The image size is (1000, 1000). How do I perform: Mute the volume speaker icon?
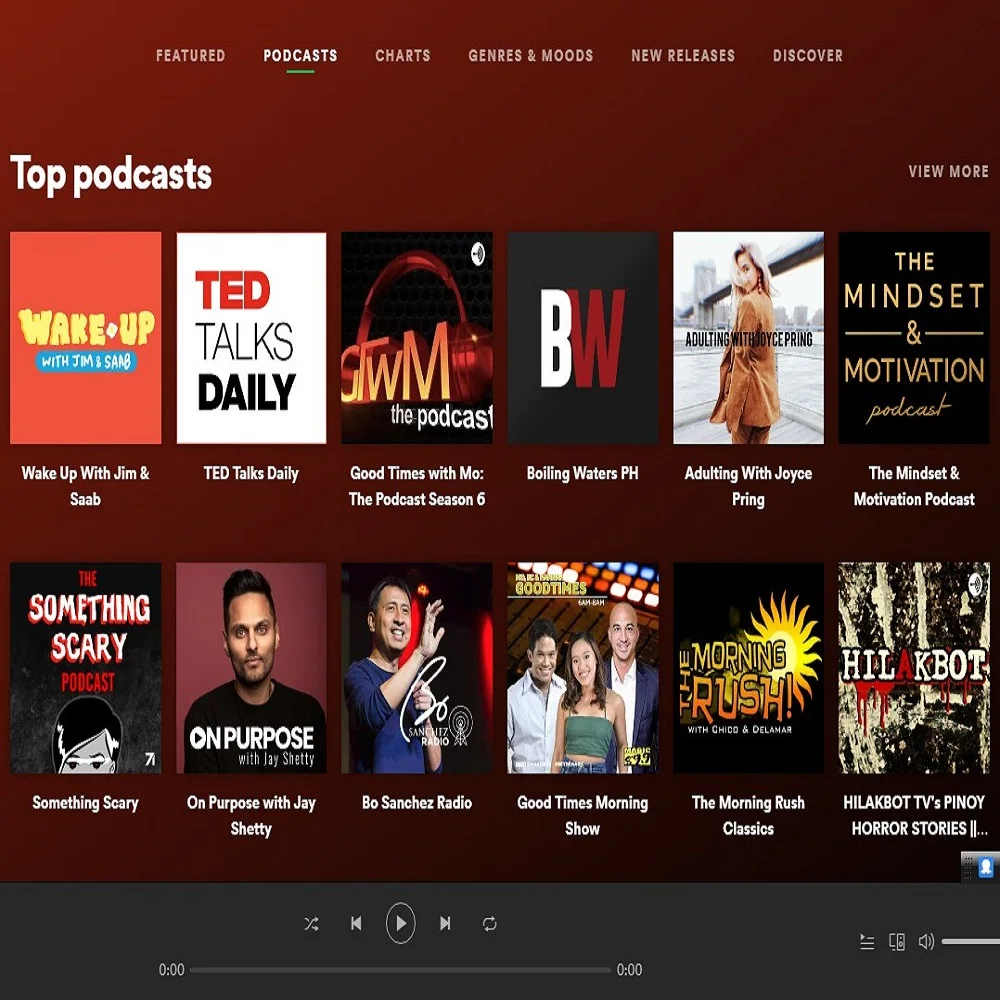926,941
